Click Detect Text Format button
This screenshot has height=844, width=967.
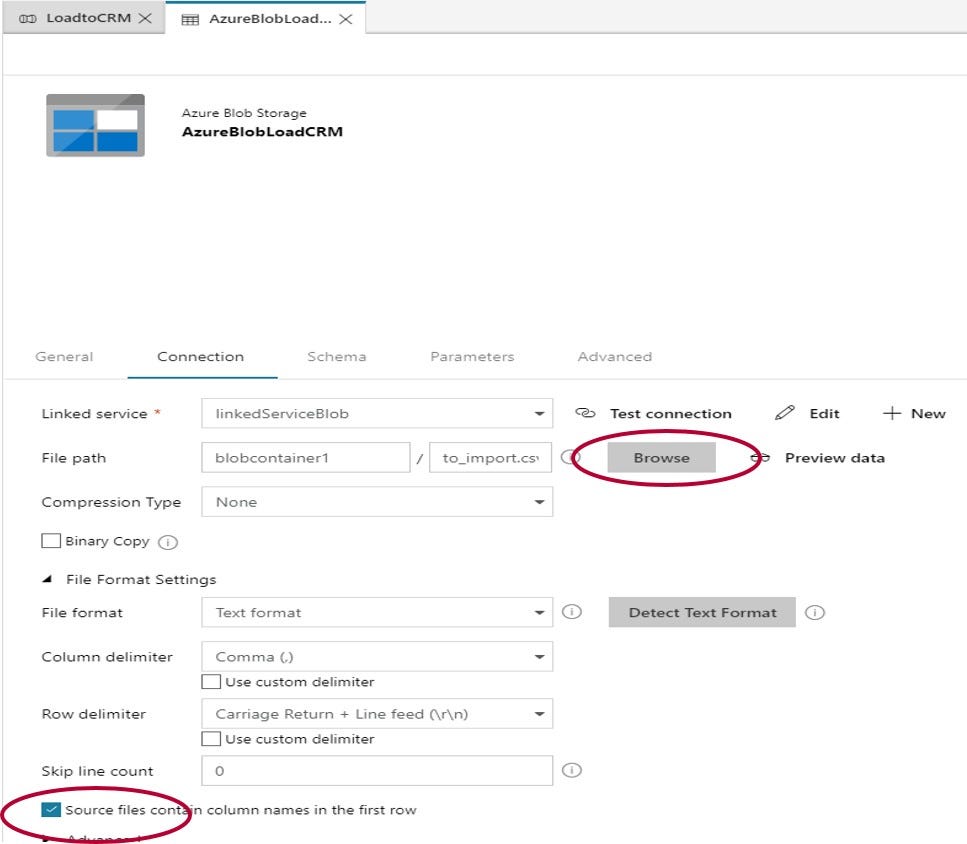(702, 612)
